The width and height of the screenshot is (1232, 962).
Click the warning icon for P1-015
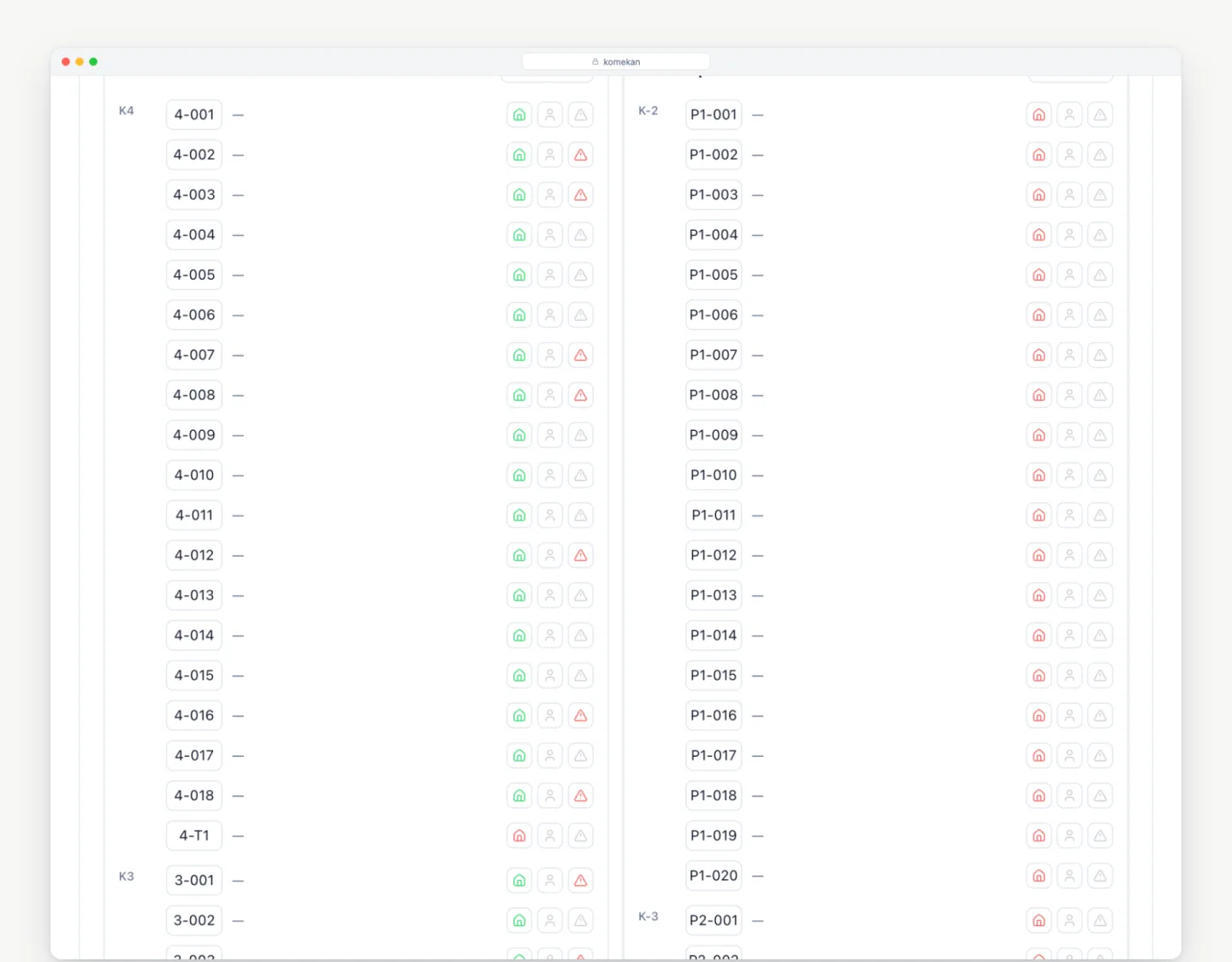point(1100,676)
